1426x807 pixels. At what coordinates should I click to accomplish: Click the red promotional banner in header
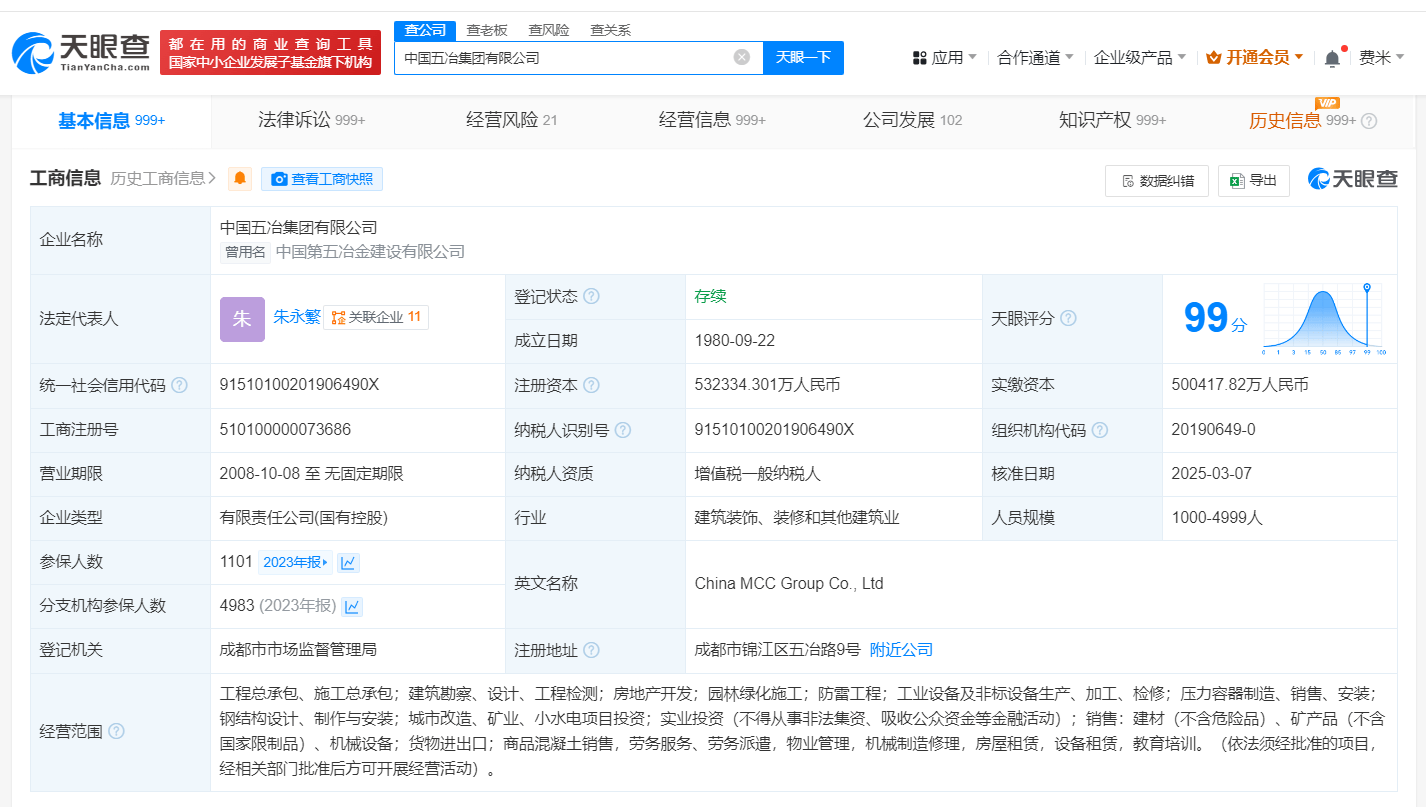[270, 52]
